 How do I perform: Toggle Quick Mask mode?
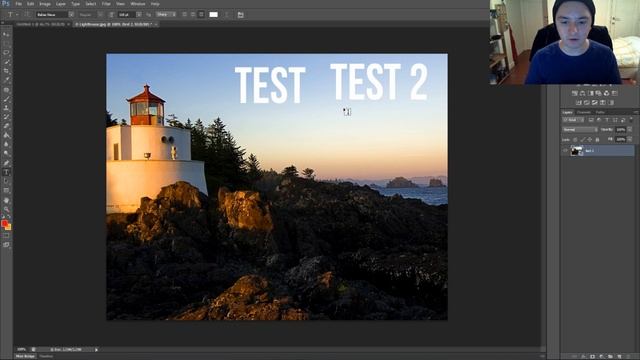click(x=6, y=236)
